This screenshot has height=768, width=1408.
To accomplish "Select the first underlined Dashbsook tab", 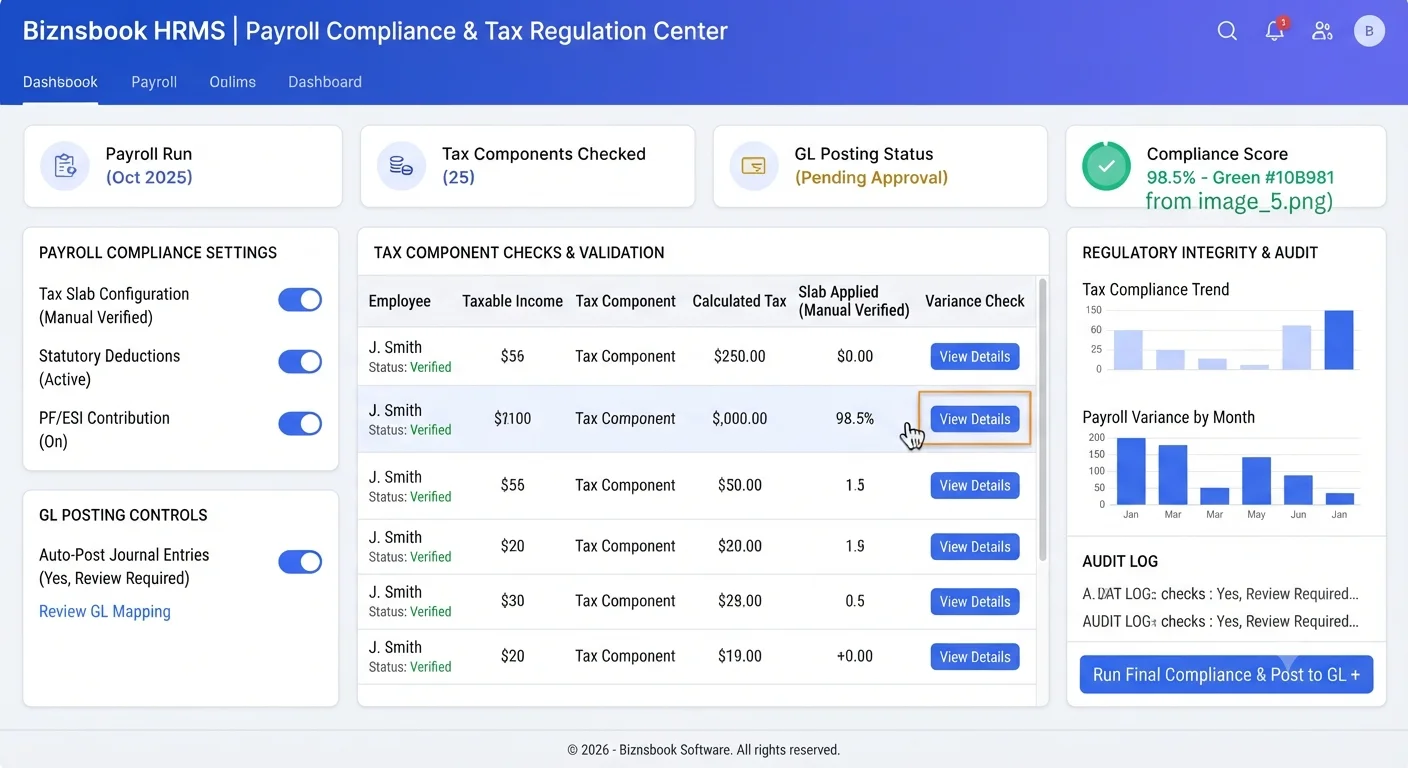I will tap(60, 82).
